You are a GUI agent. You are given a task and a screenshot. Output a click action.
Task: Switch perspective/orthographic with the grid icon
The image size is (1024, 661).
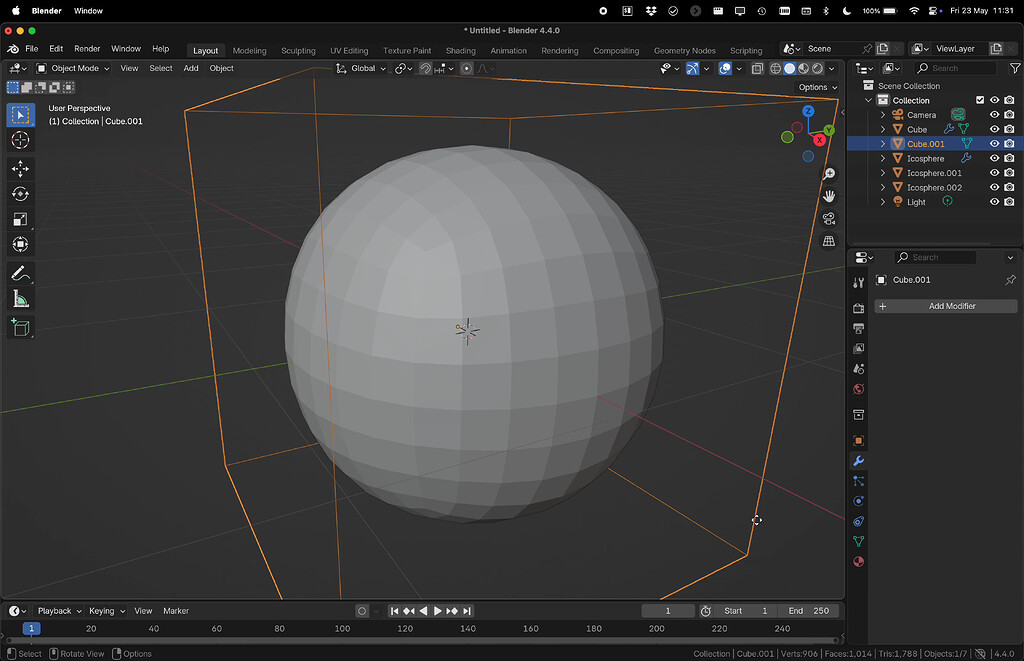(829, 241)
